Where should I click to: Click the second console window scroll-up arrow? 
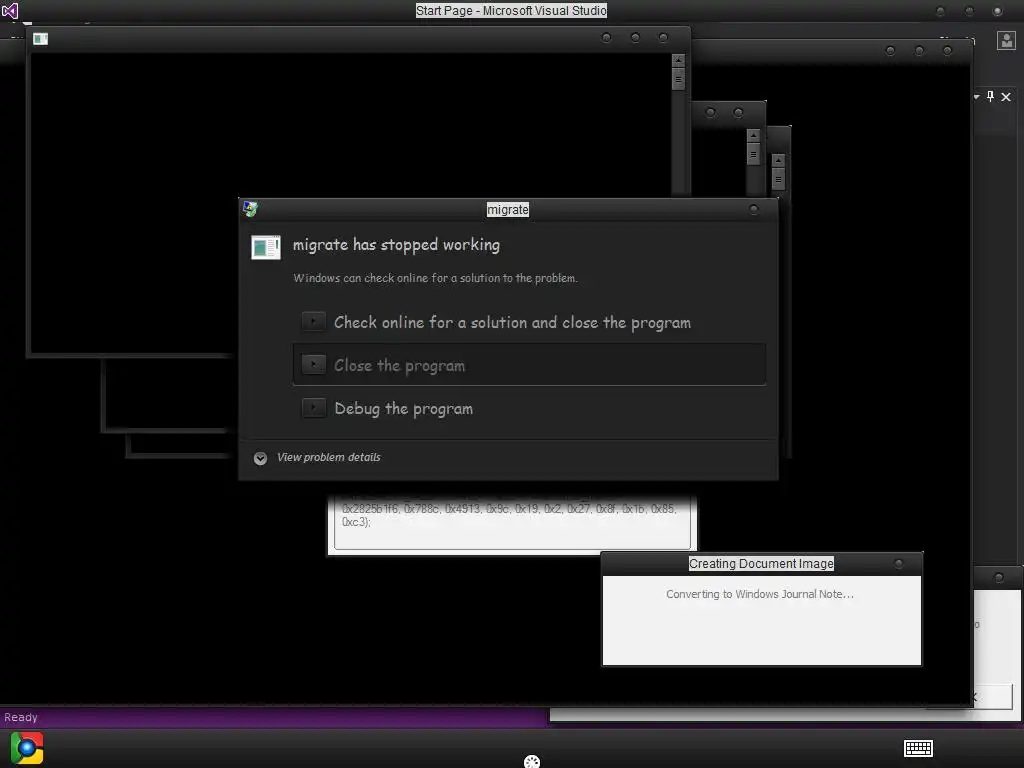754,135
